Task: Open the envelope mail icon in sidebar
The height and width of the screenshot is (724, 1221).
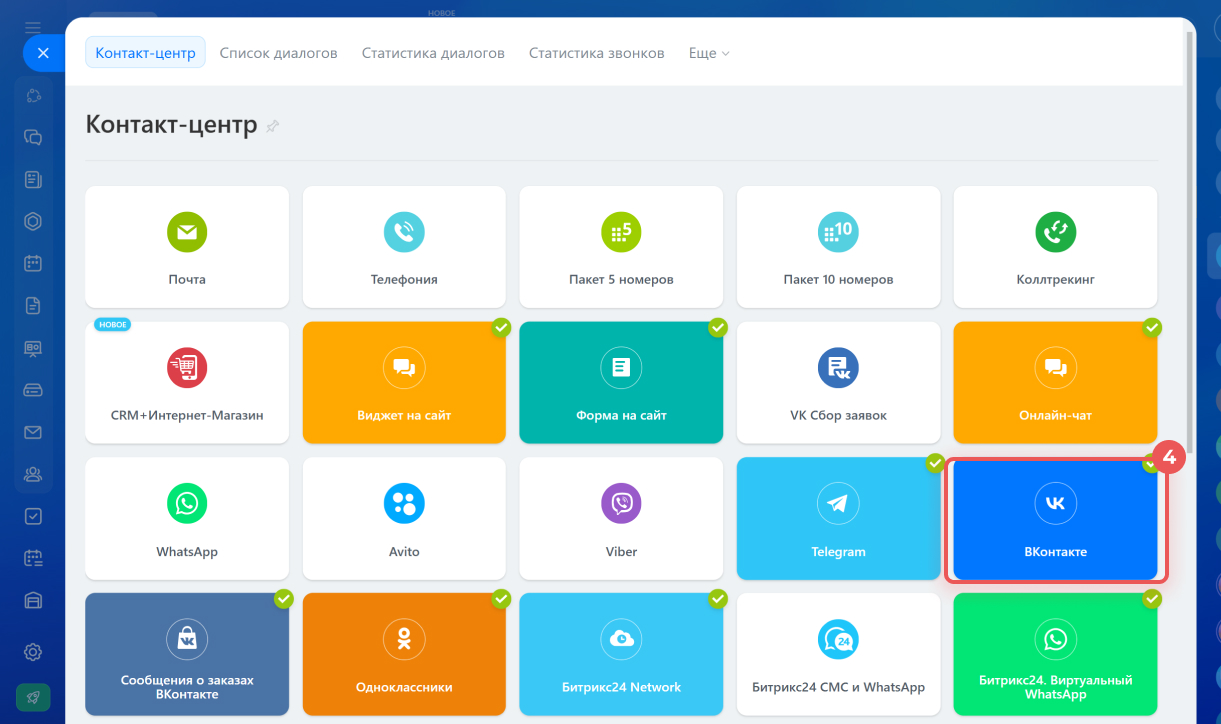Action: (x=33, y=432)
